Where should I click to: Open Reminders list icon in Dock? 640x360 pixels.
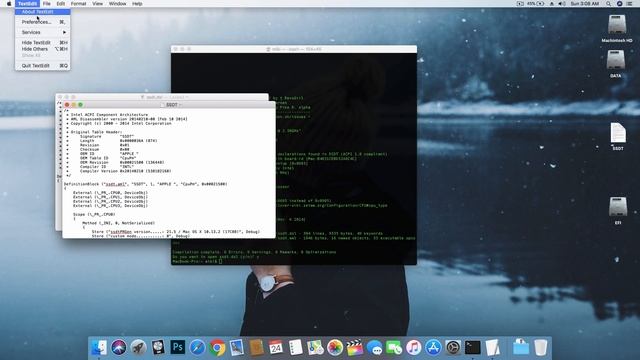tap(296, 348)
